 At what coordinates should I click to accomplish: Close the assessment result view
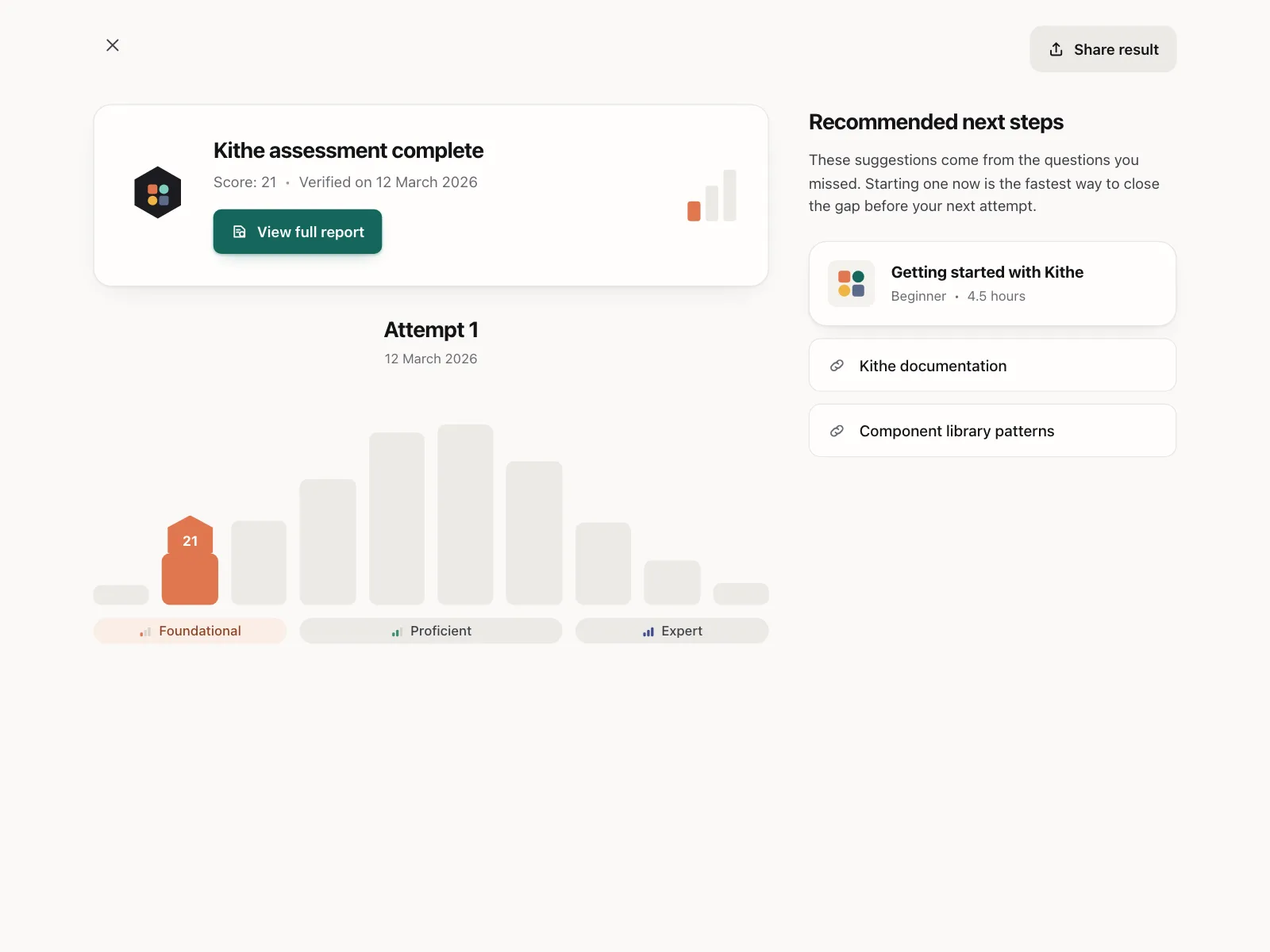pyautogui.click(x=113, y=45)
